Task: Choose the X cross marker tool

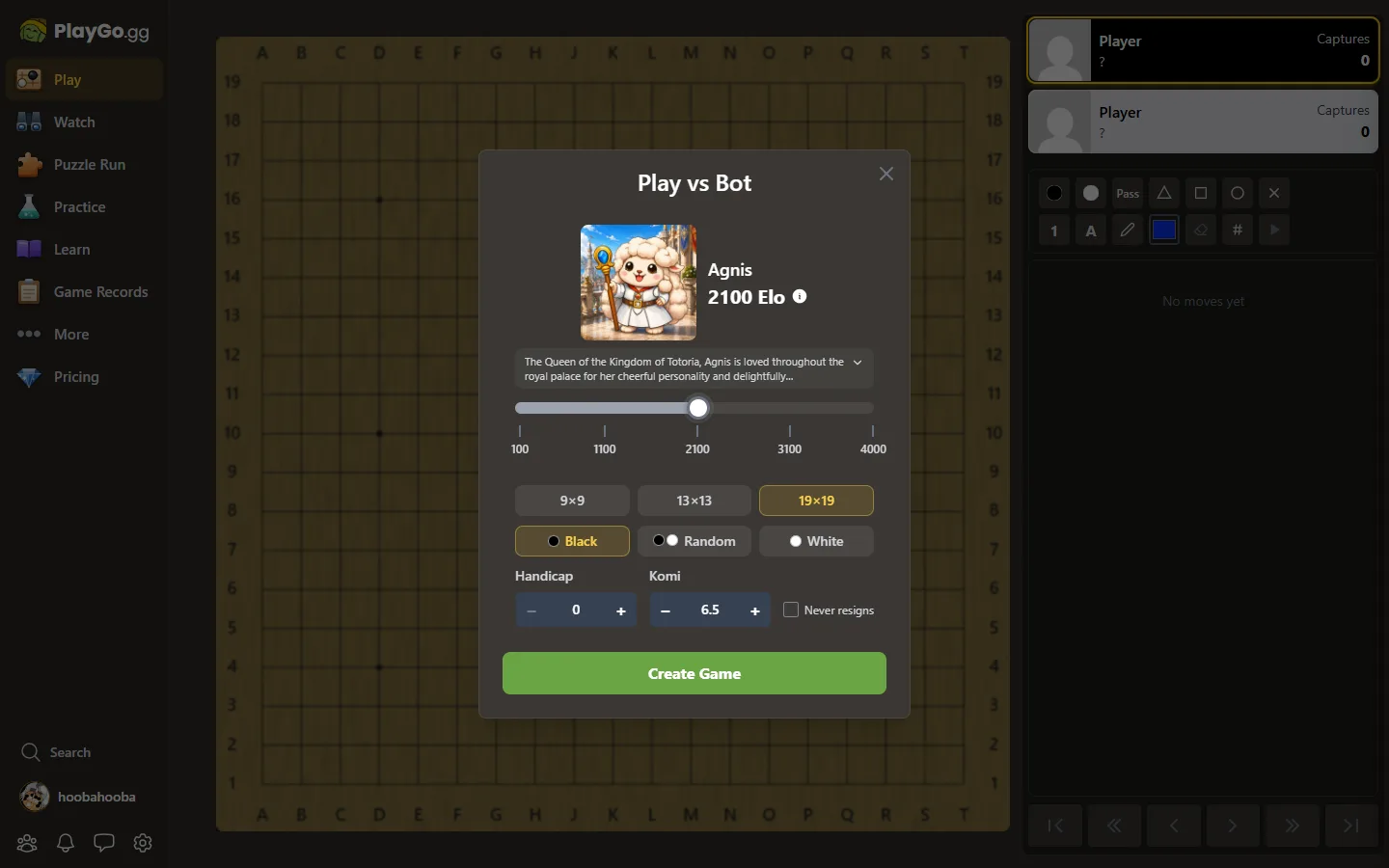Action: click(1274, 193)
